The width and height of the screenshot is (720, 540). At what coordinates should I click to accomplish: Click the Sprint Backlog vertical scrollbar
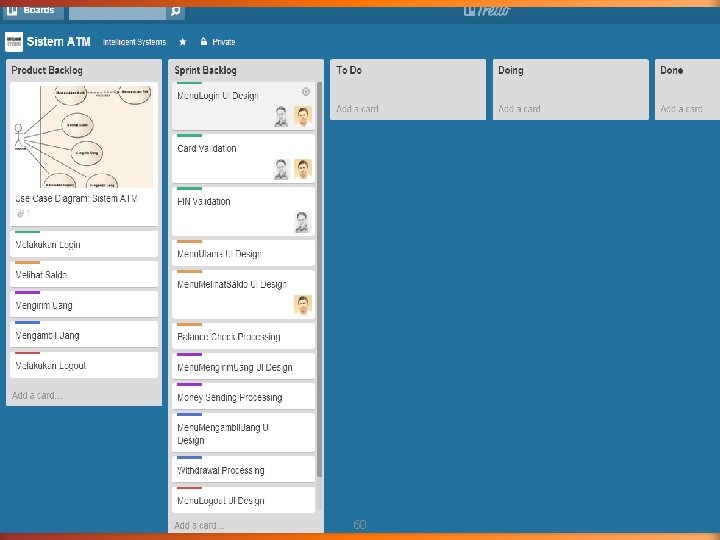[319, 280]
